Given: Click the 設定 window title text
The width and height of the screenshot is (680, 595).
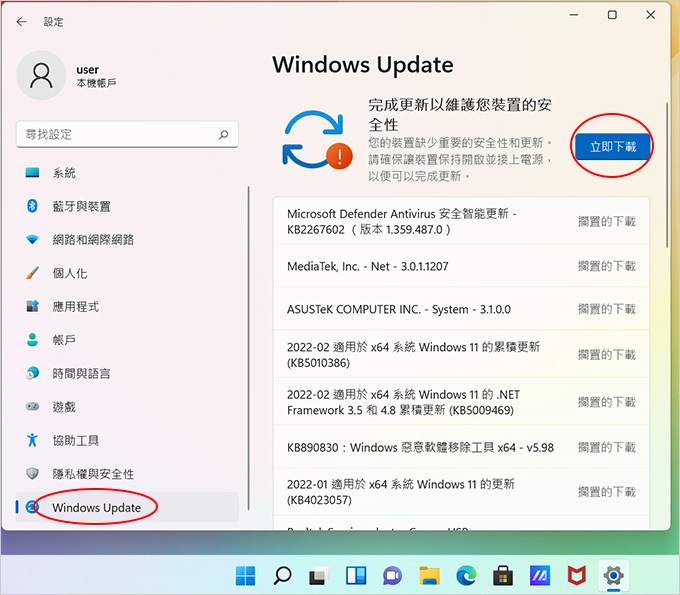Looking at the screenshot, I should click(53, 22).
